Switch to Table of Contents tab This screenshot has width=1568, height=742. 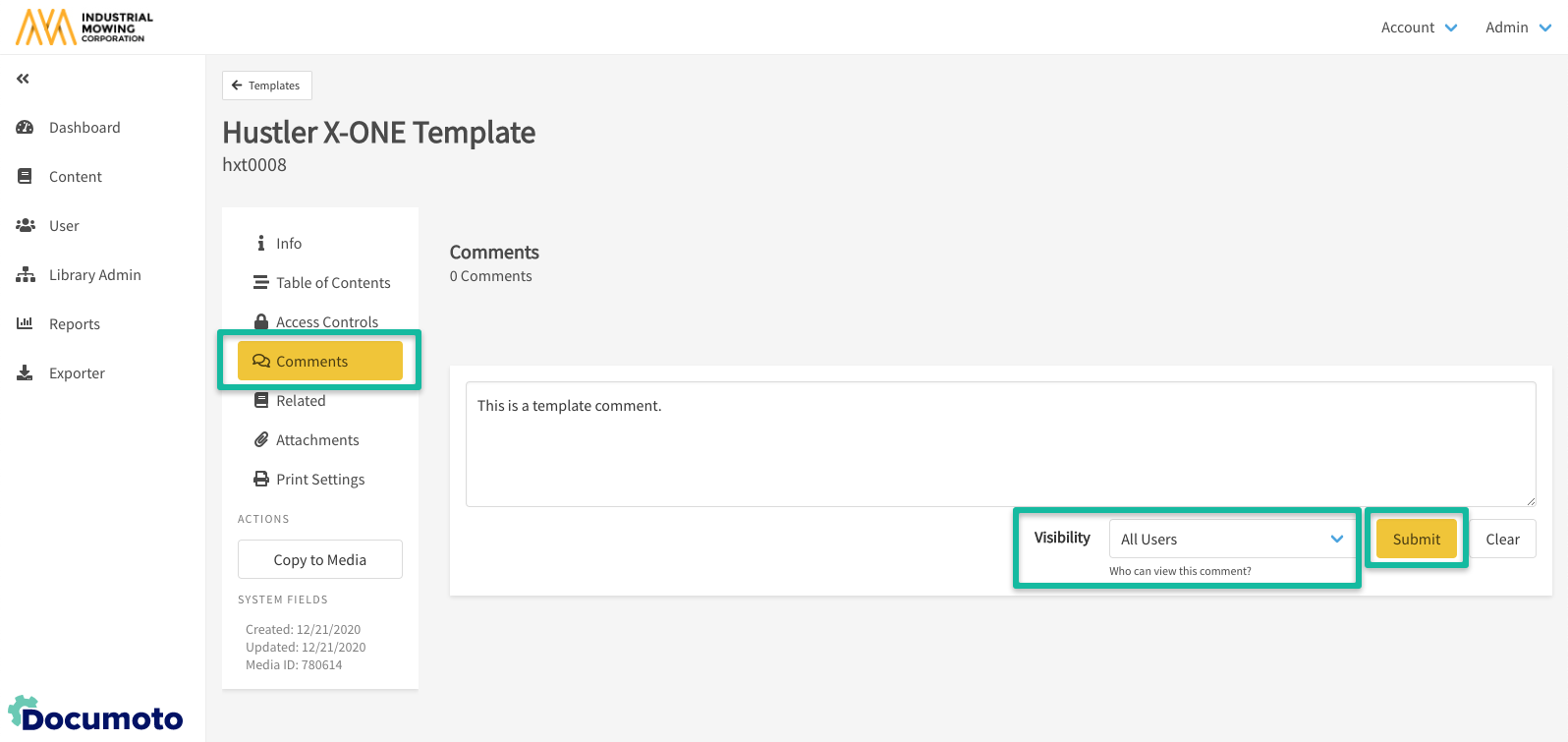coord(332,283)
